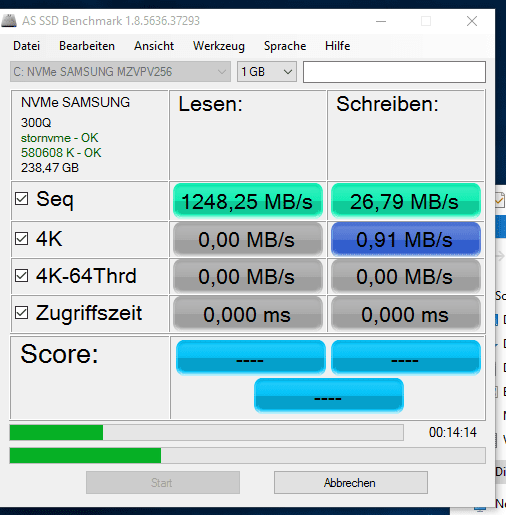Click the lower current-test progress bar

[247, 455]
